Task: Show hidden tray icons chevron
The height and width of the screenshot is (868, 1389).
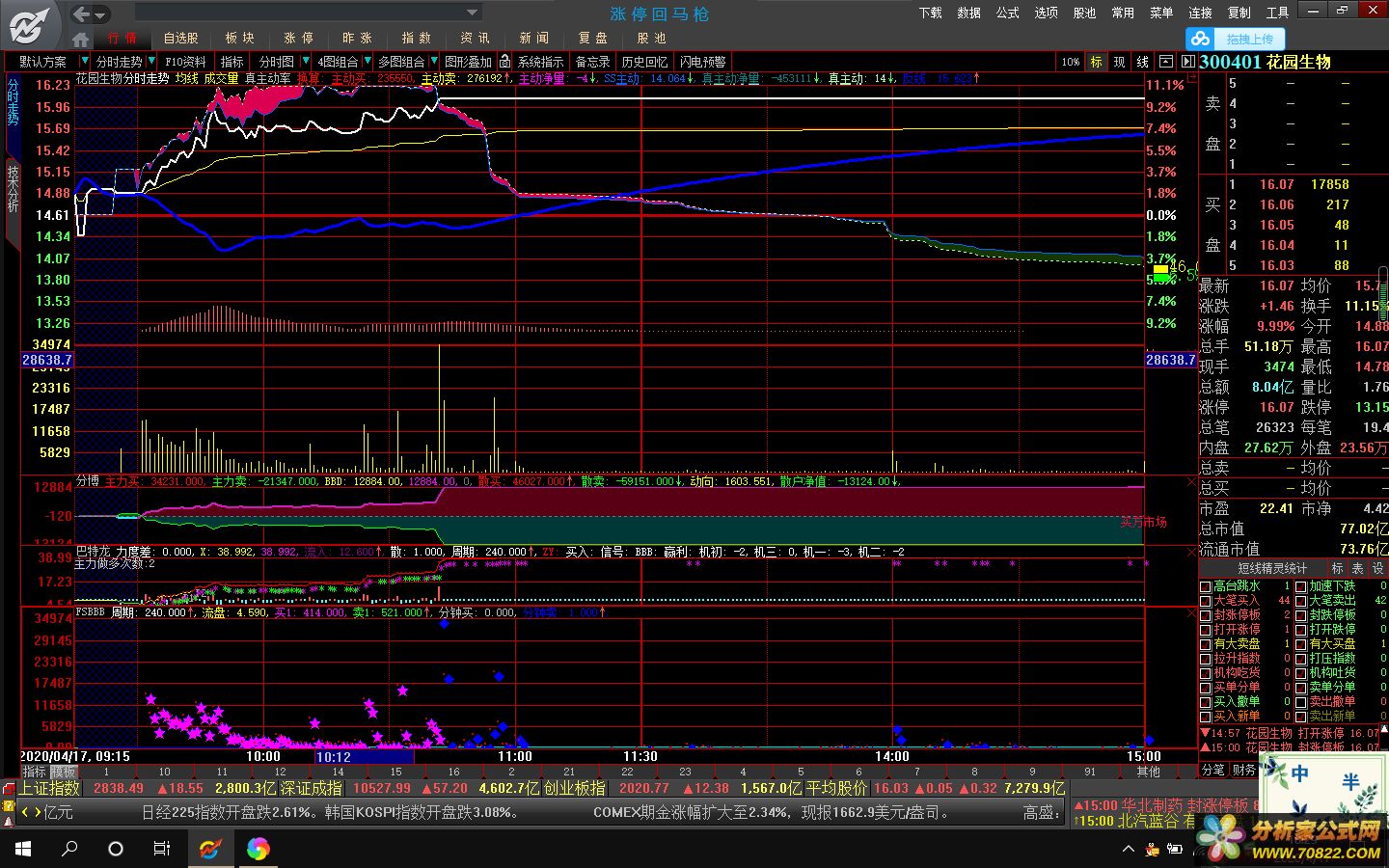Action: point(1128,849)
